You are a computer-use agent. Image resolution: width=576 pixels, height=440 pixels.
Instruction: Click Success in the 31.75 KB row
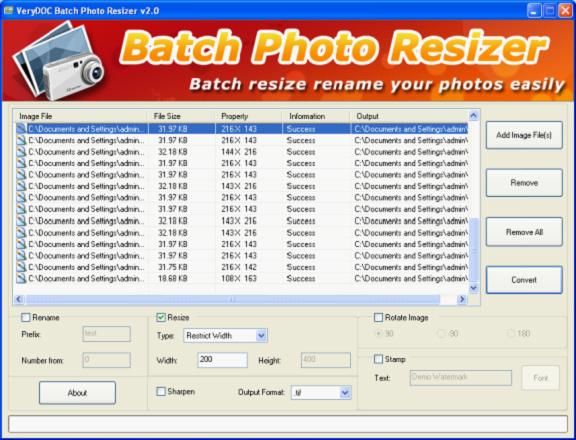[301, 267]
